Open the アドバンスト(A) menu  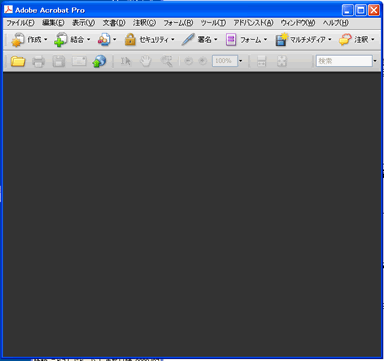[x=253, y=23]
